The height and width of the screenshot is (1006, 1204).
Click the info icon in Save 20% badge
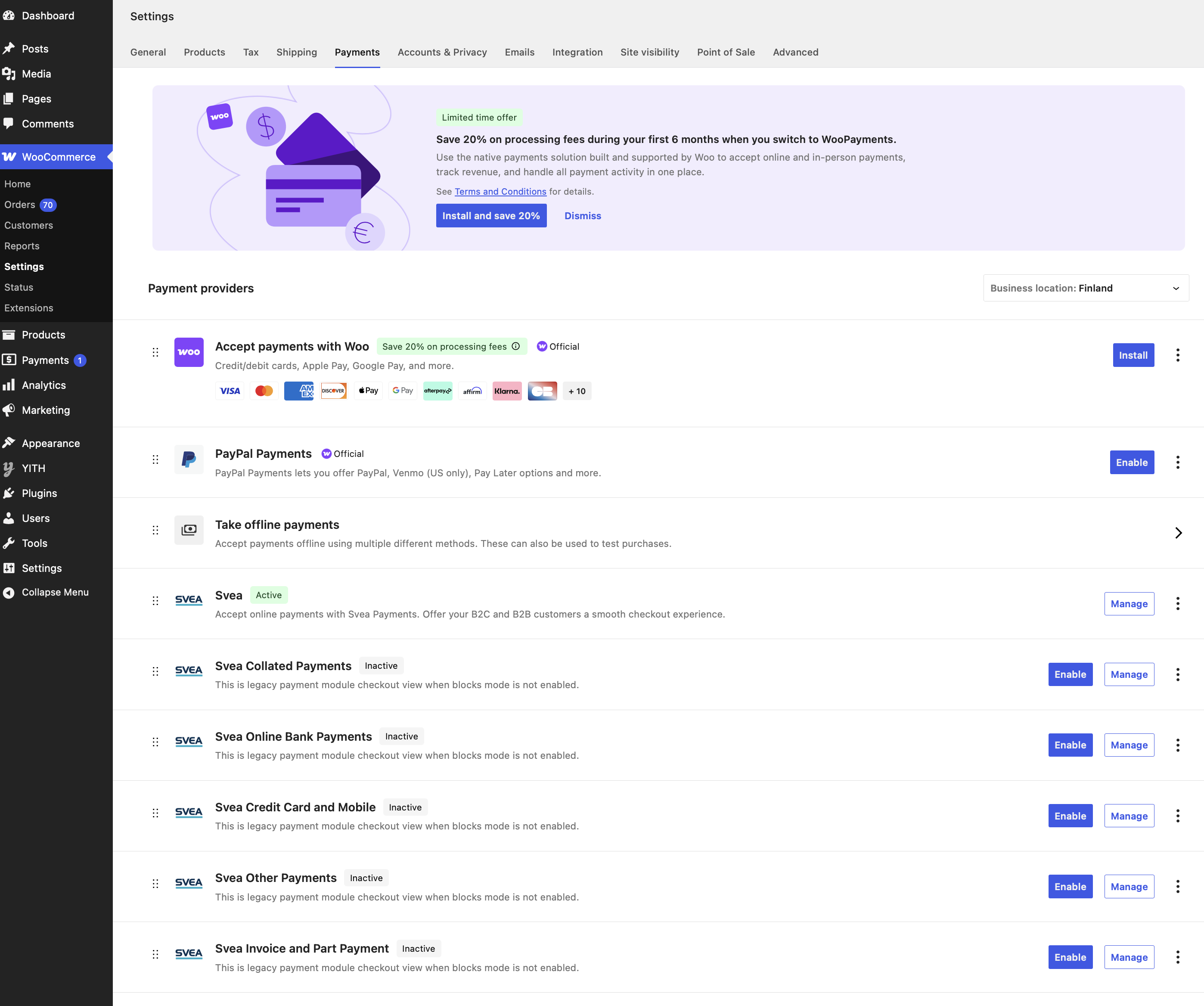coord(516,346)
